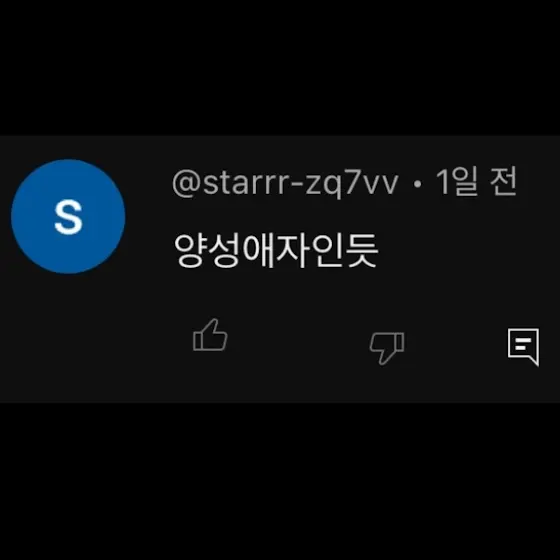Visit @starrr-zq7vv's channel handle link

(x=285, y=184)
